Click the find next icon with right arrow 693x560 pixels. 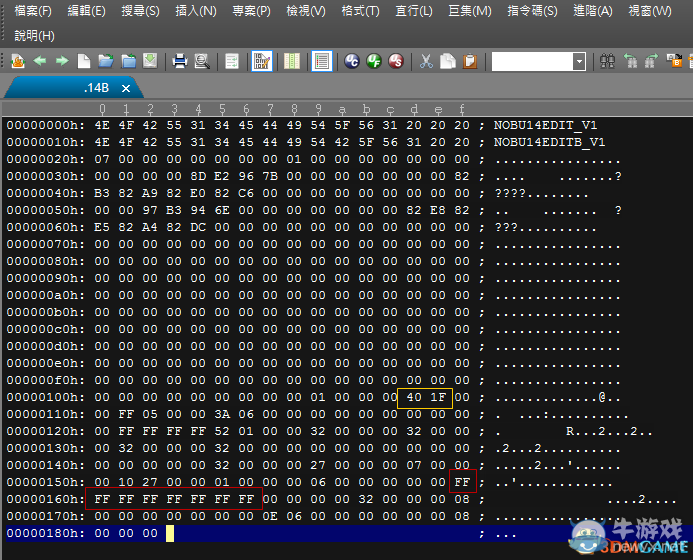click(x=651, y=61)
